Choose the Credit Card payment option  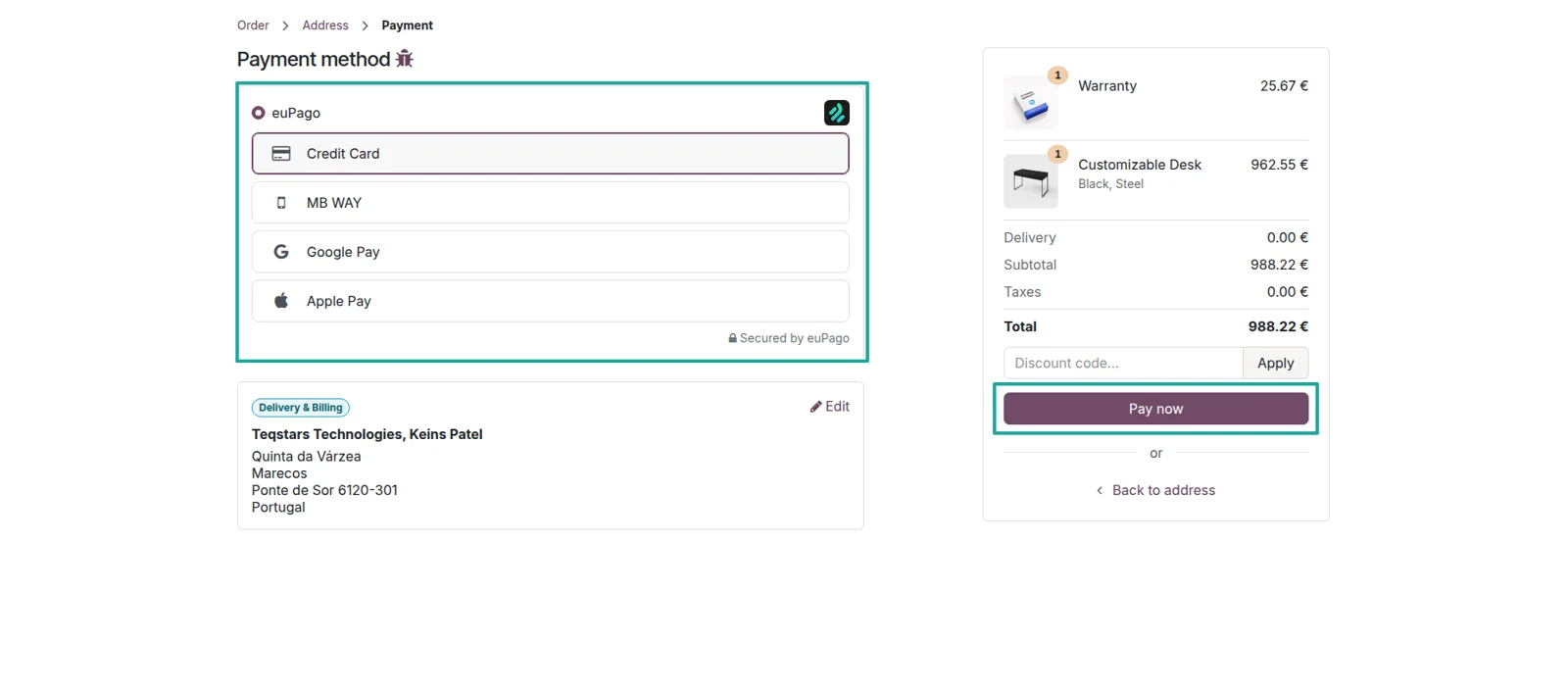pyautogui.click(x=551, y=154)
